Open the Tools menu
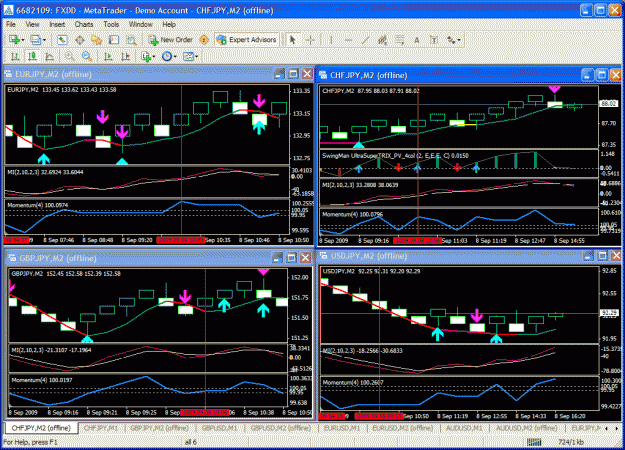This screenshot has width=625, height=450. (x=111, y=24)
